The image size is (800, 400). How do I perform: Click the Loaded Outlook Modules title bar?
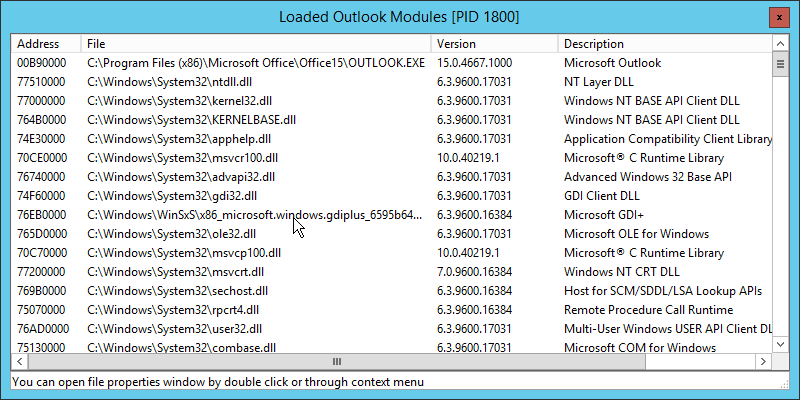[x=398, y=17]
